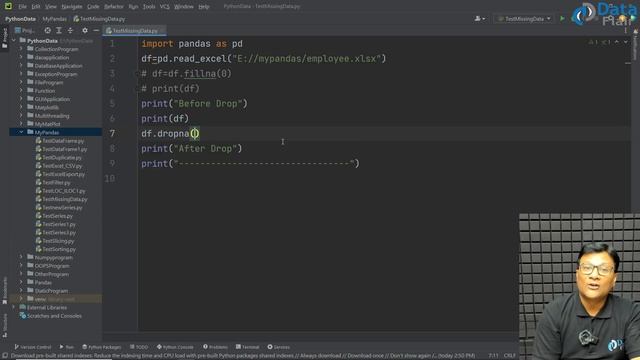
Task: Collapse the PythonData root folder
Action: click(14, 41)
